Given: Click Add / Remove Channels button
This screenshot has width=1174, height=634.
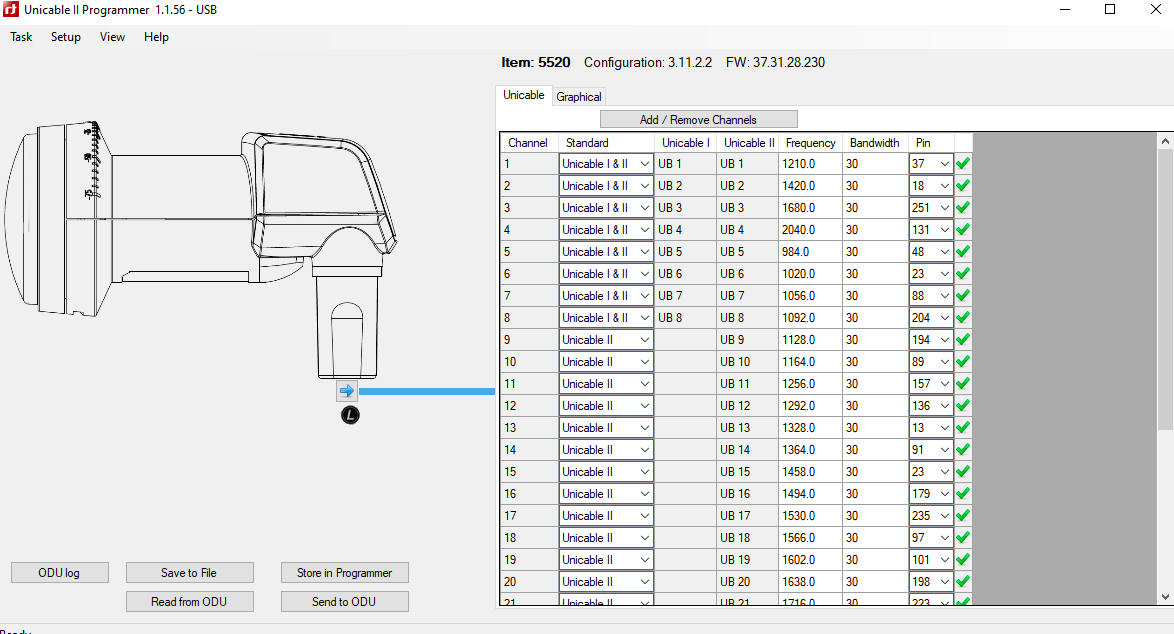Looking at the screenshot, I should tap(698, 119).
